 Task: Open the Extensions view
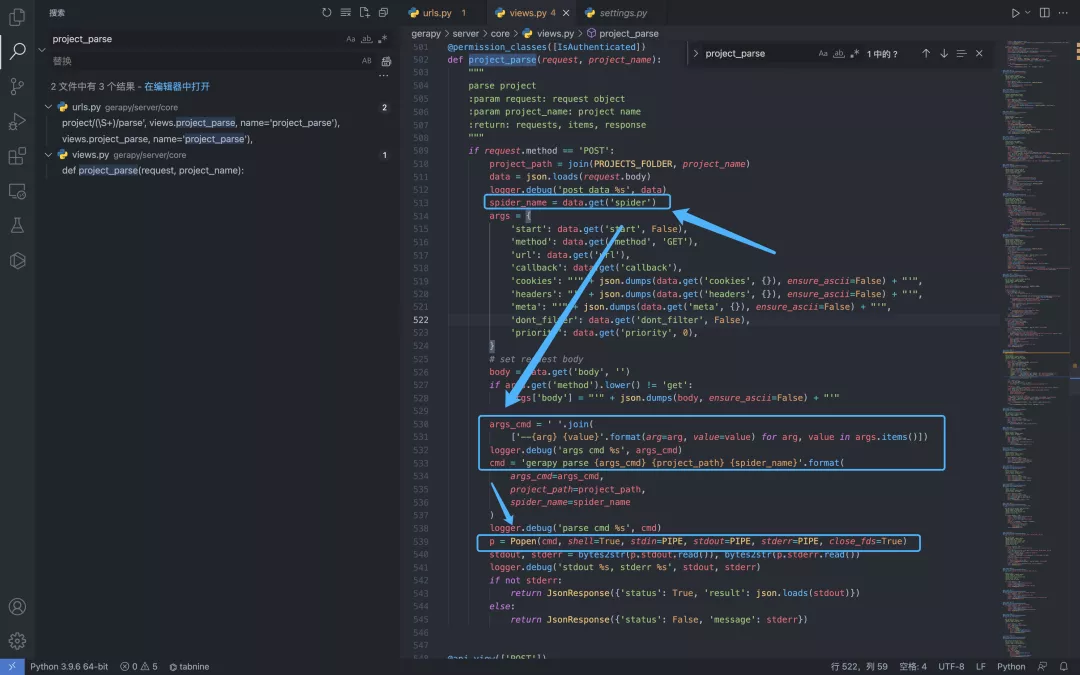17,157
